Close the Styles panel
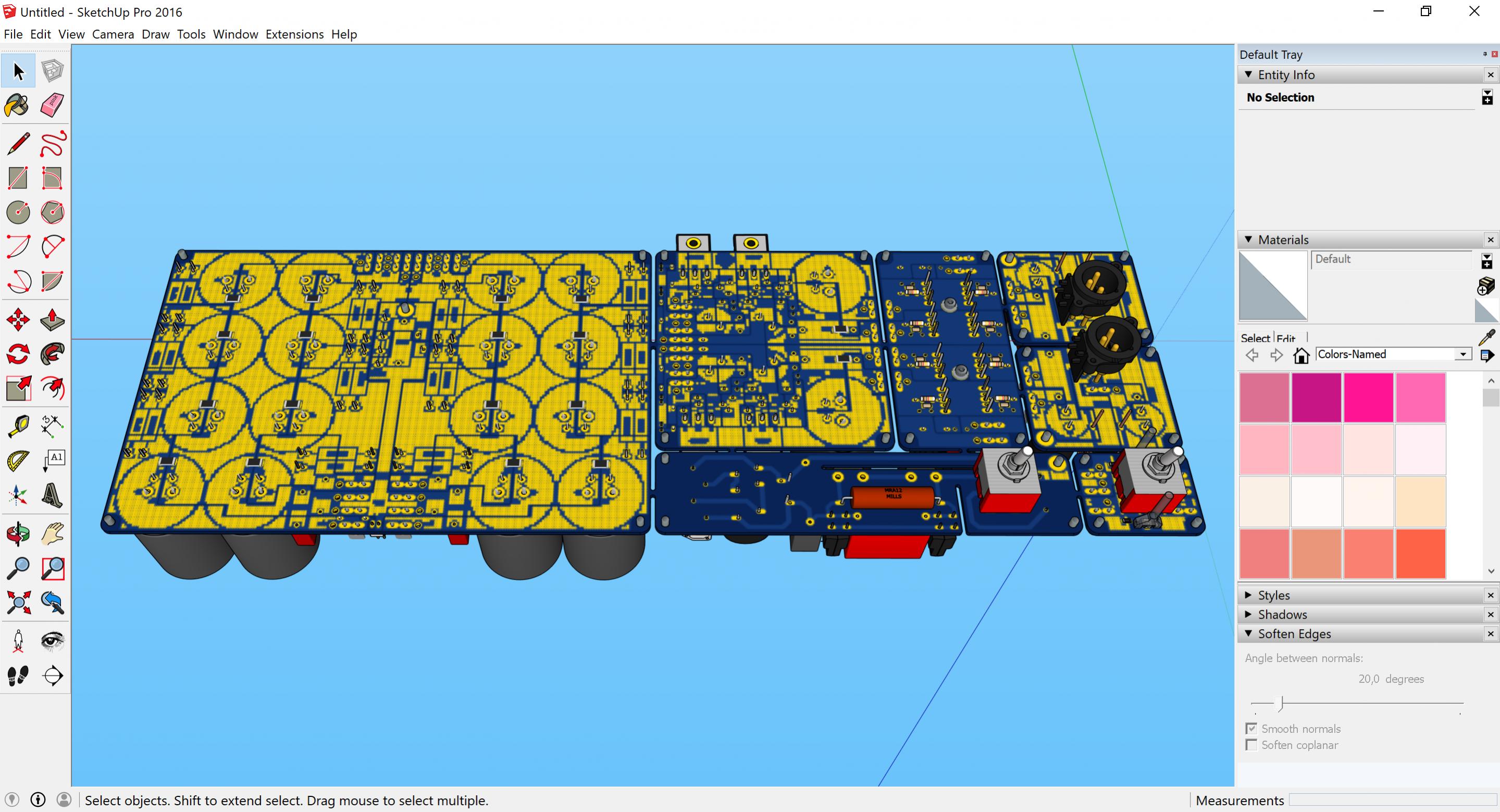This screenshot has width=1500, height=812. point(1490,595)
